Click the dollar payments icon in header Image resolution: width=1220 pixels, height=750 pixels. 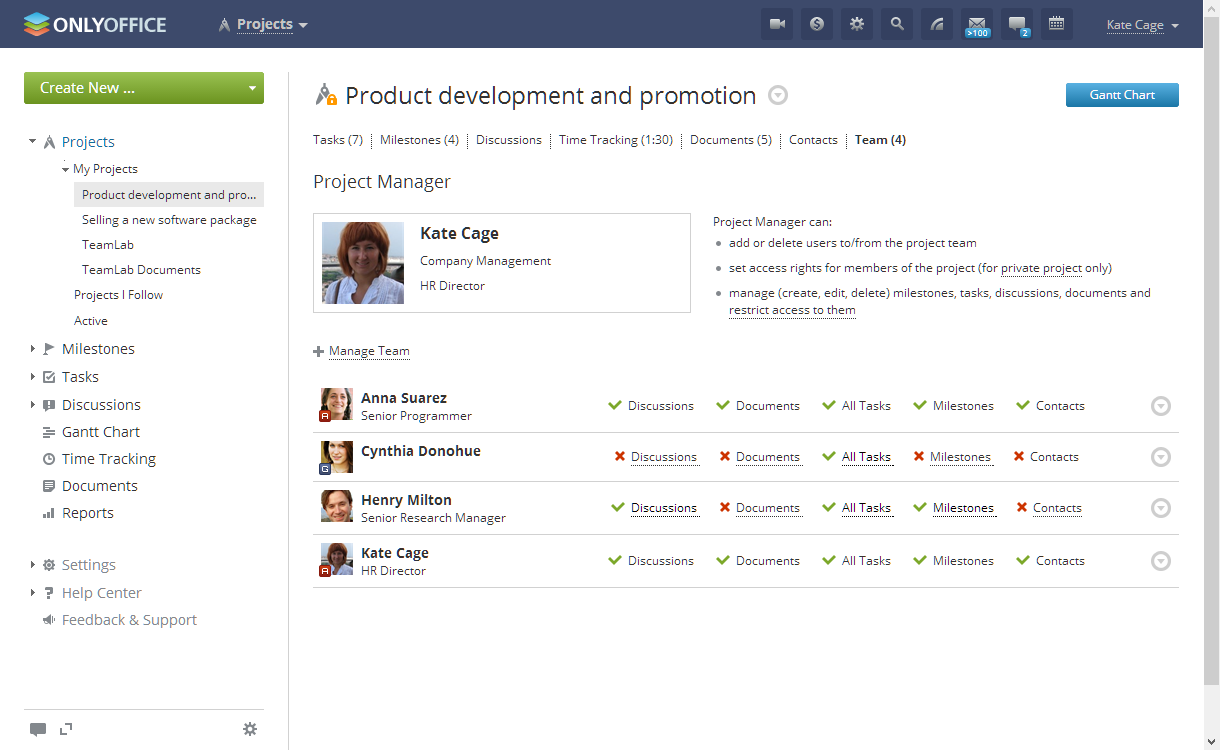coord(817,24)
